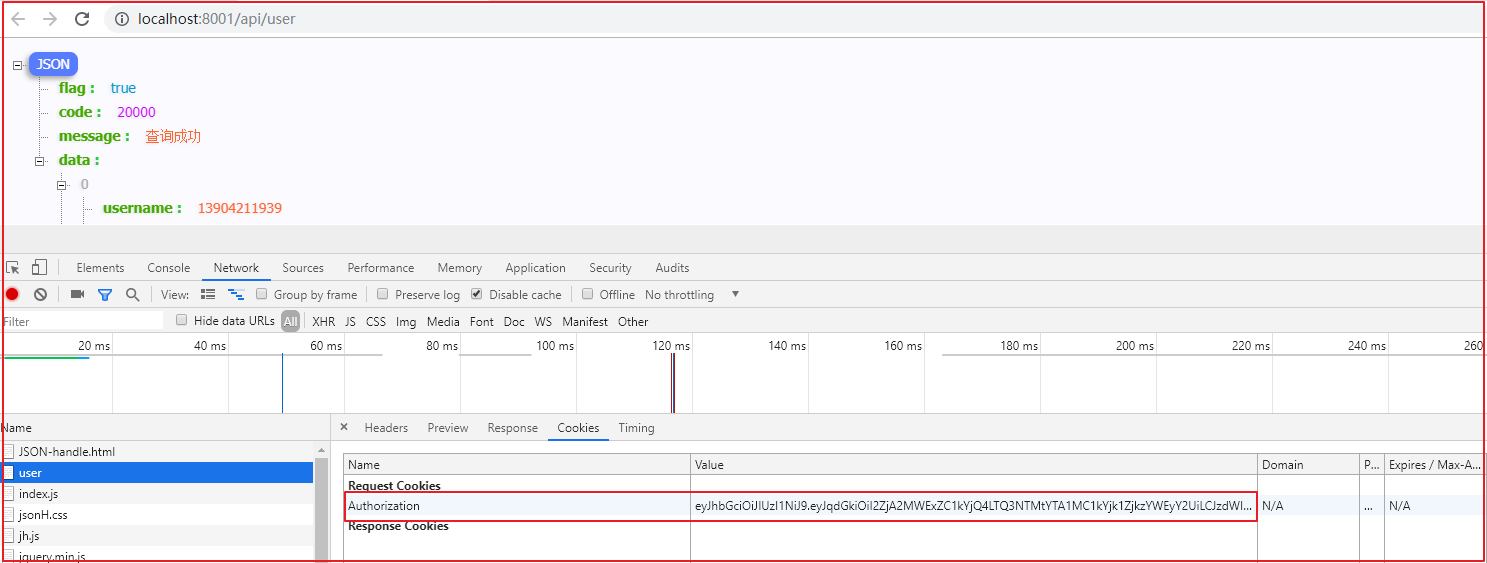
Task: Switch to the Console tab in DevTools
Action: (168, 267)
